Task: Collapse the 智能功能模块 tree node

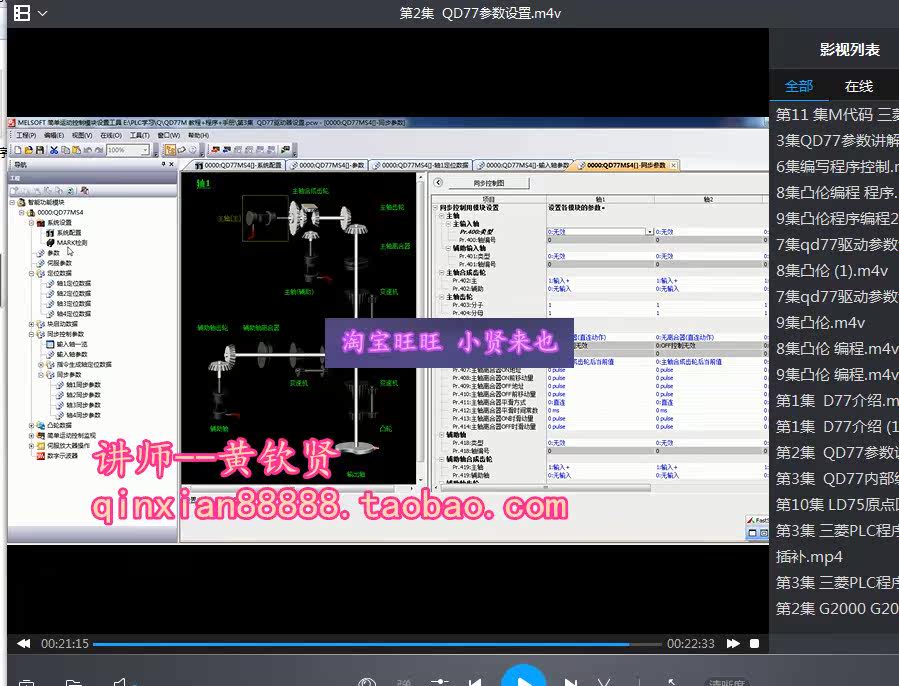Action: coord(12,202)
